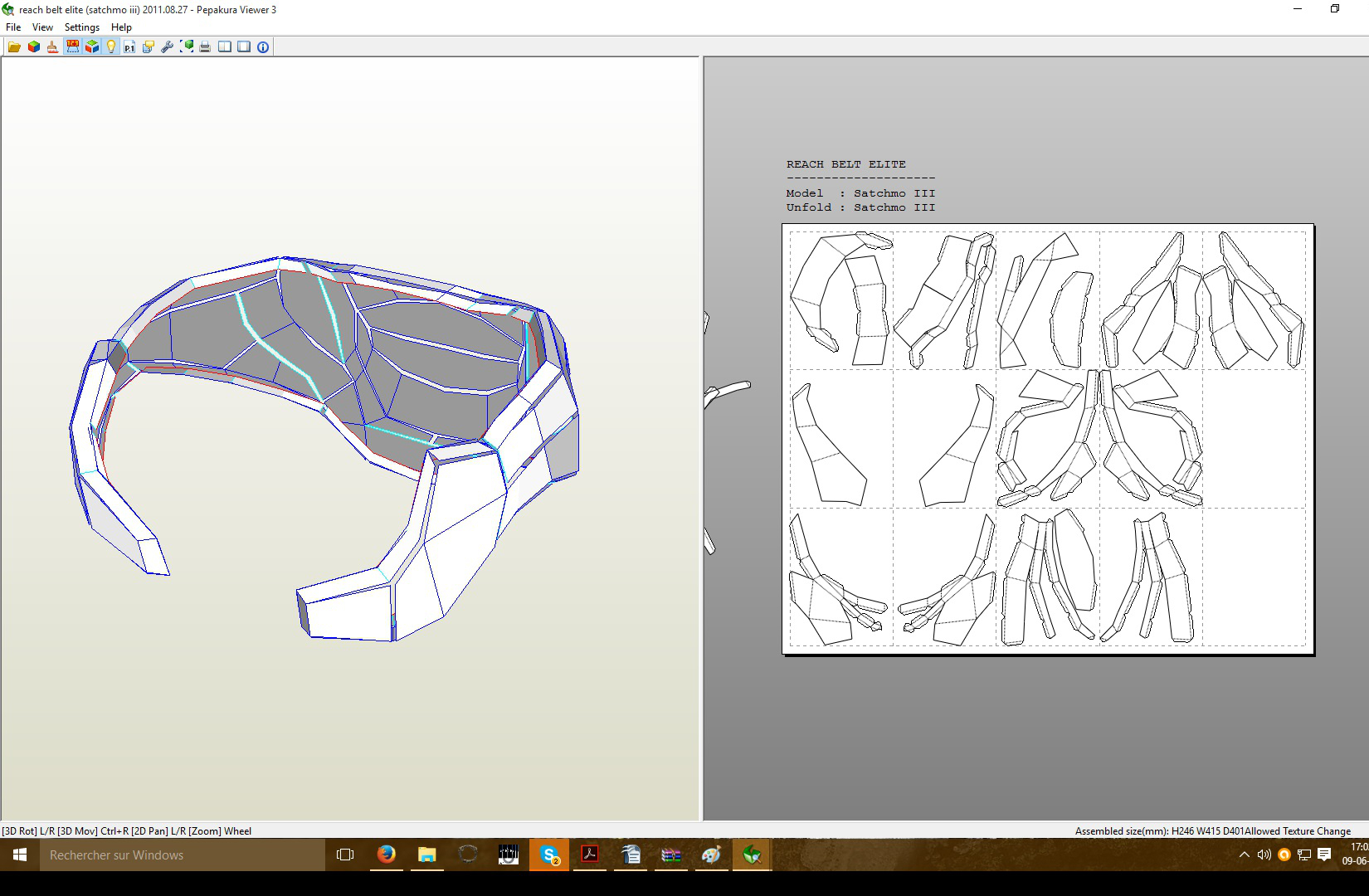
Task: Open the document viewer app in taskbar
Action: [631, 855]
